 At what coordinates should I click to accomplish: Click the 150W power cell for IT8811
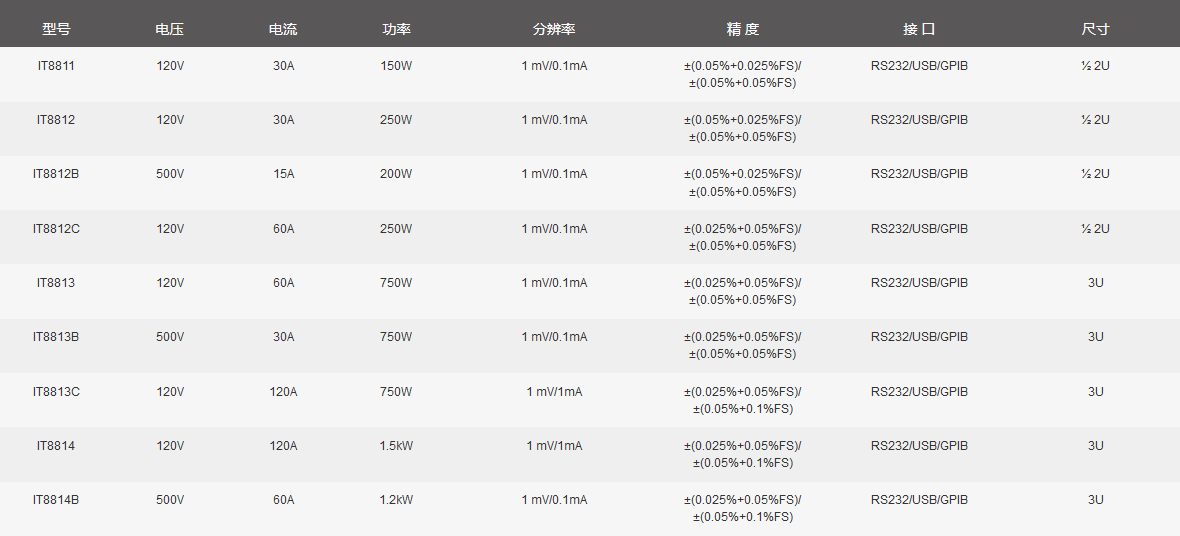(396, 65)
